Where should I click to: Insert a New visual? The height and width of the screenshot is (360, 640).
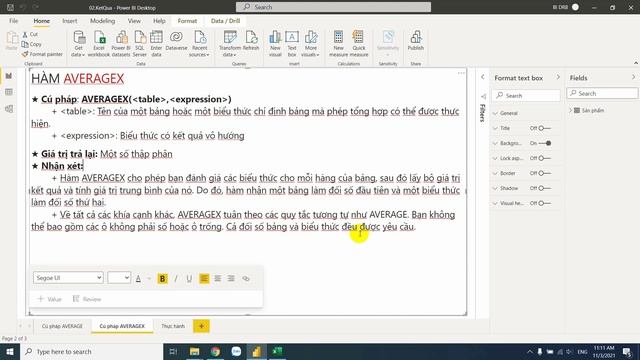point(275,44)
